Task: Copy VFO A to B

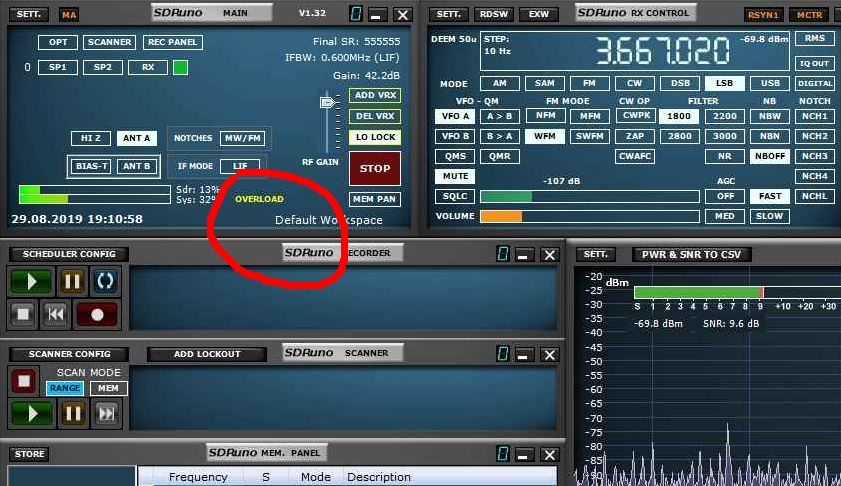Action: pyautogui.click(x=500, y=116)
